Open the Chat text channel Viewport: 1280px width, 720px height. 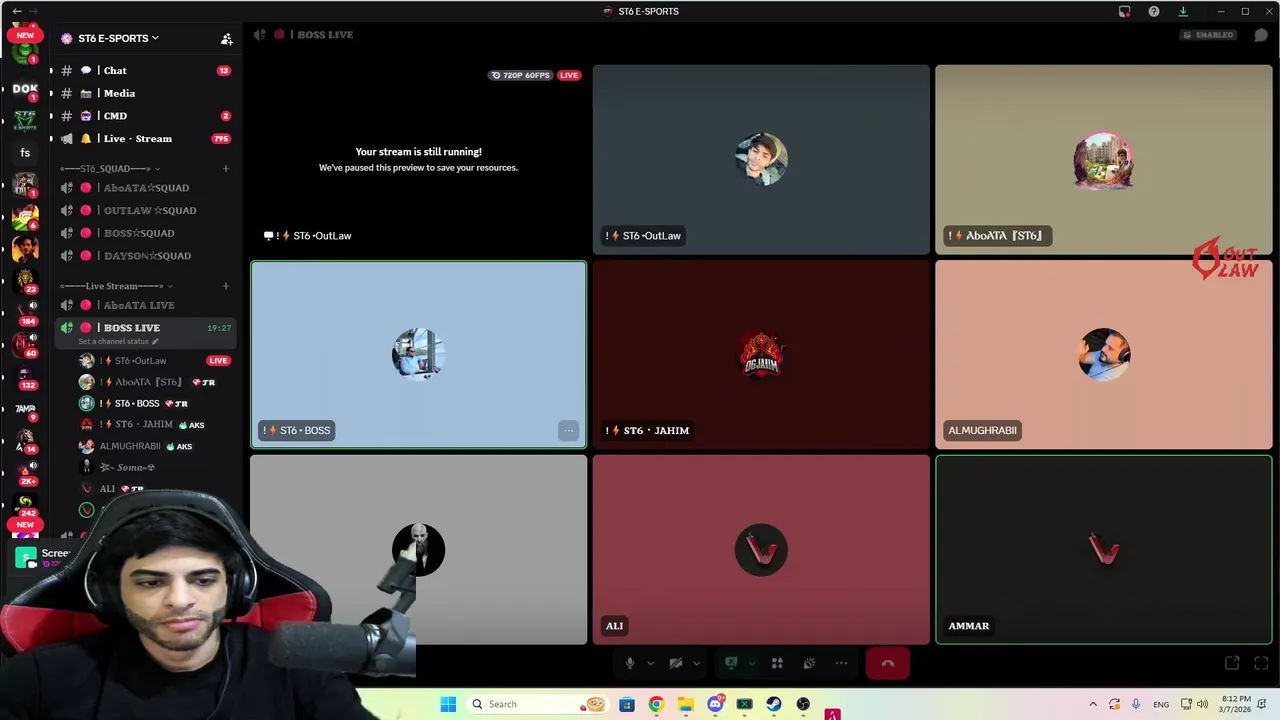(143, 71)
